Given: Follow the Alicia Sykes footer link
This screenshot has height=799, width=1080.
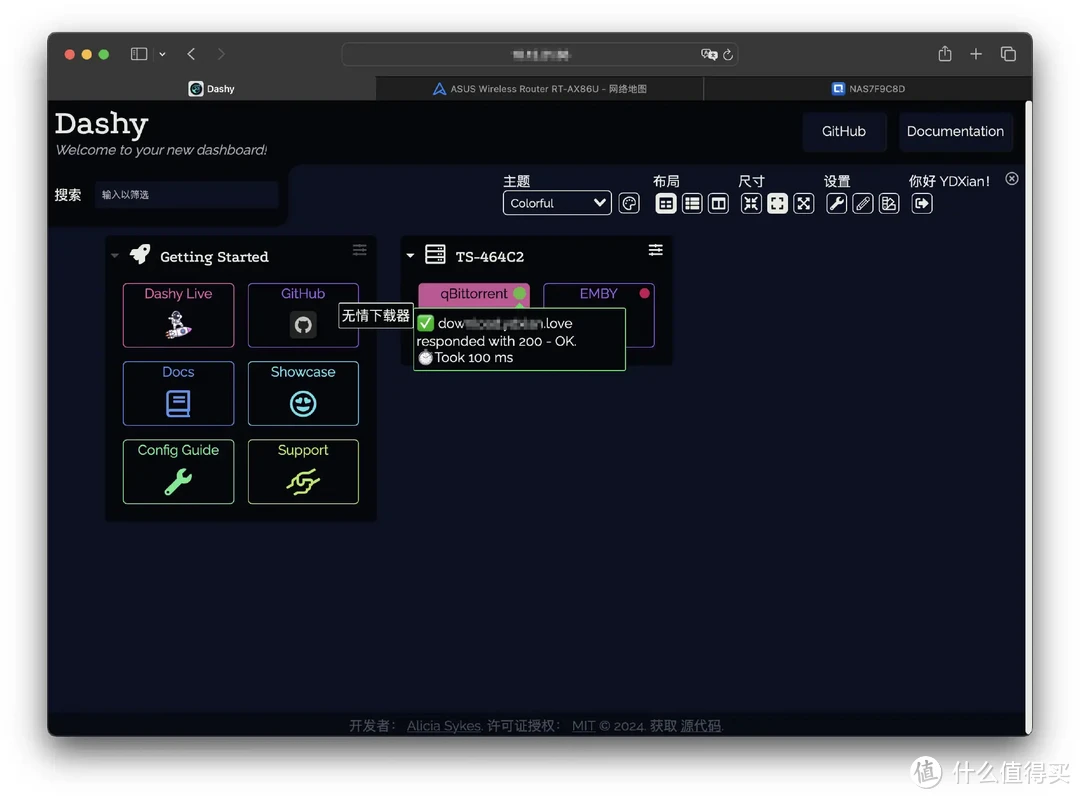Looking at the screenshot, I should pos(444,726).
